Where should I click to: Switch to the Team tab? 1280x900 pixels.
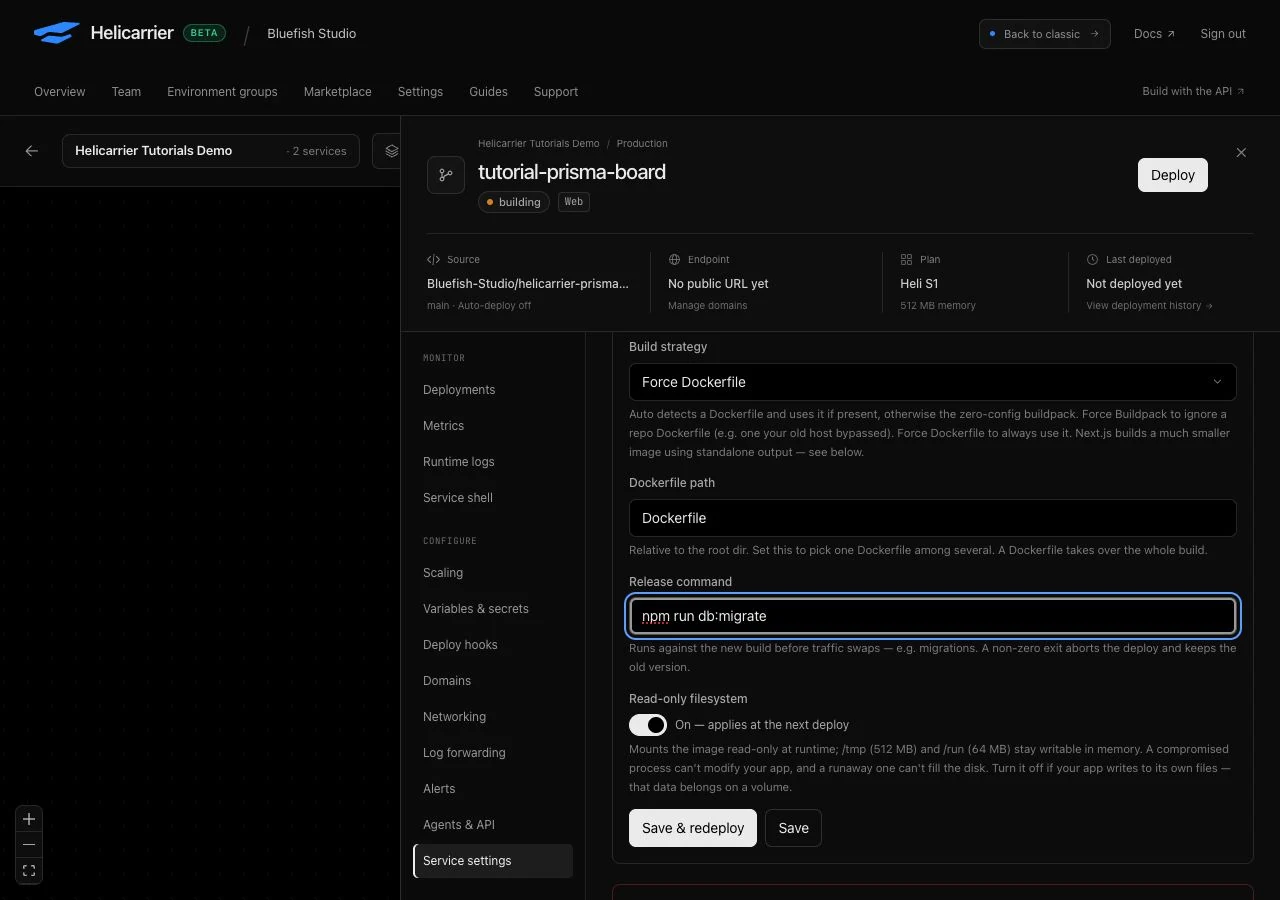(126, 91)
